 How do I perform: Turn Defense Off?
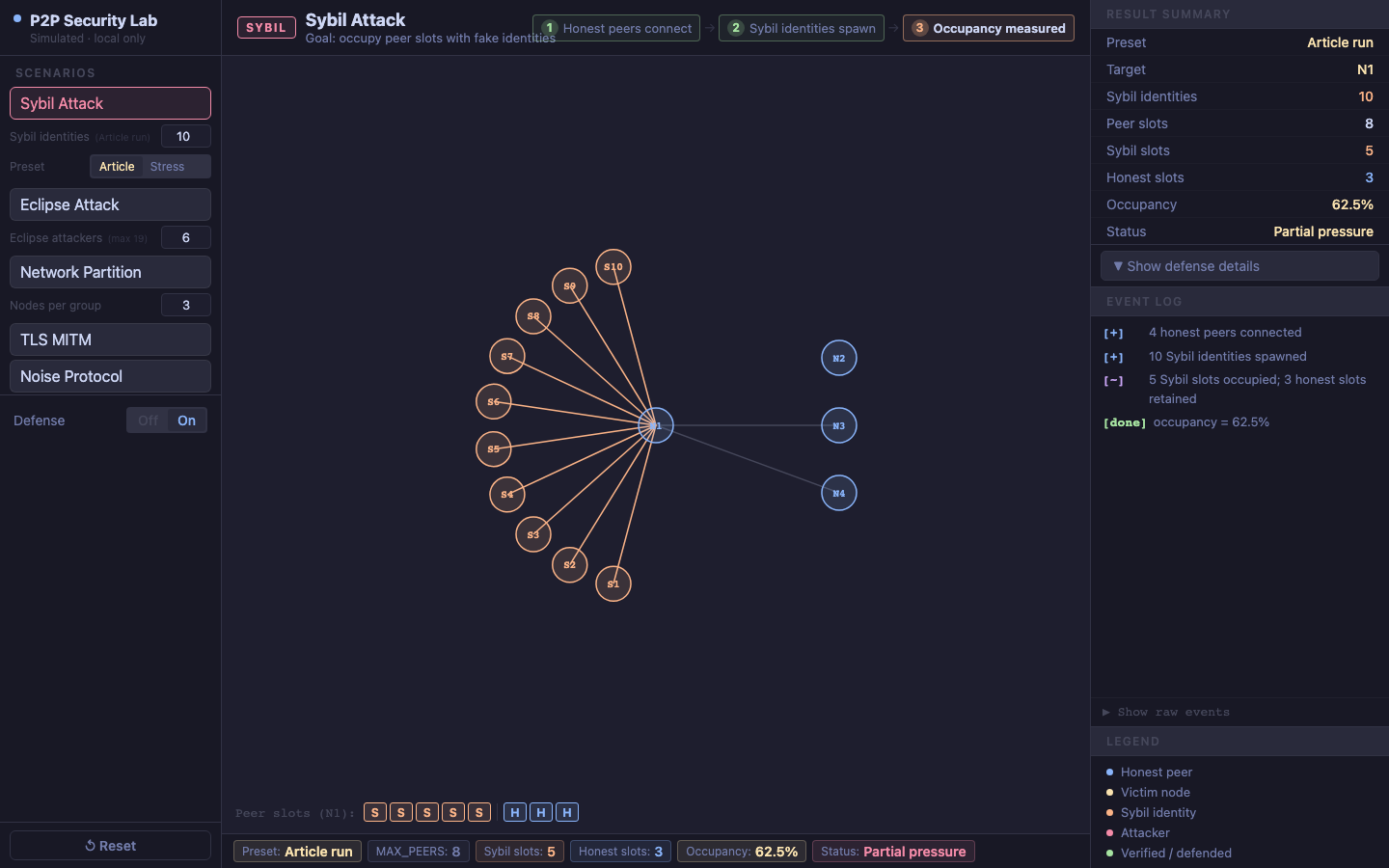point(148,420)
